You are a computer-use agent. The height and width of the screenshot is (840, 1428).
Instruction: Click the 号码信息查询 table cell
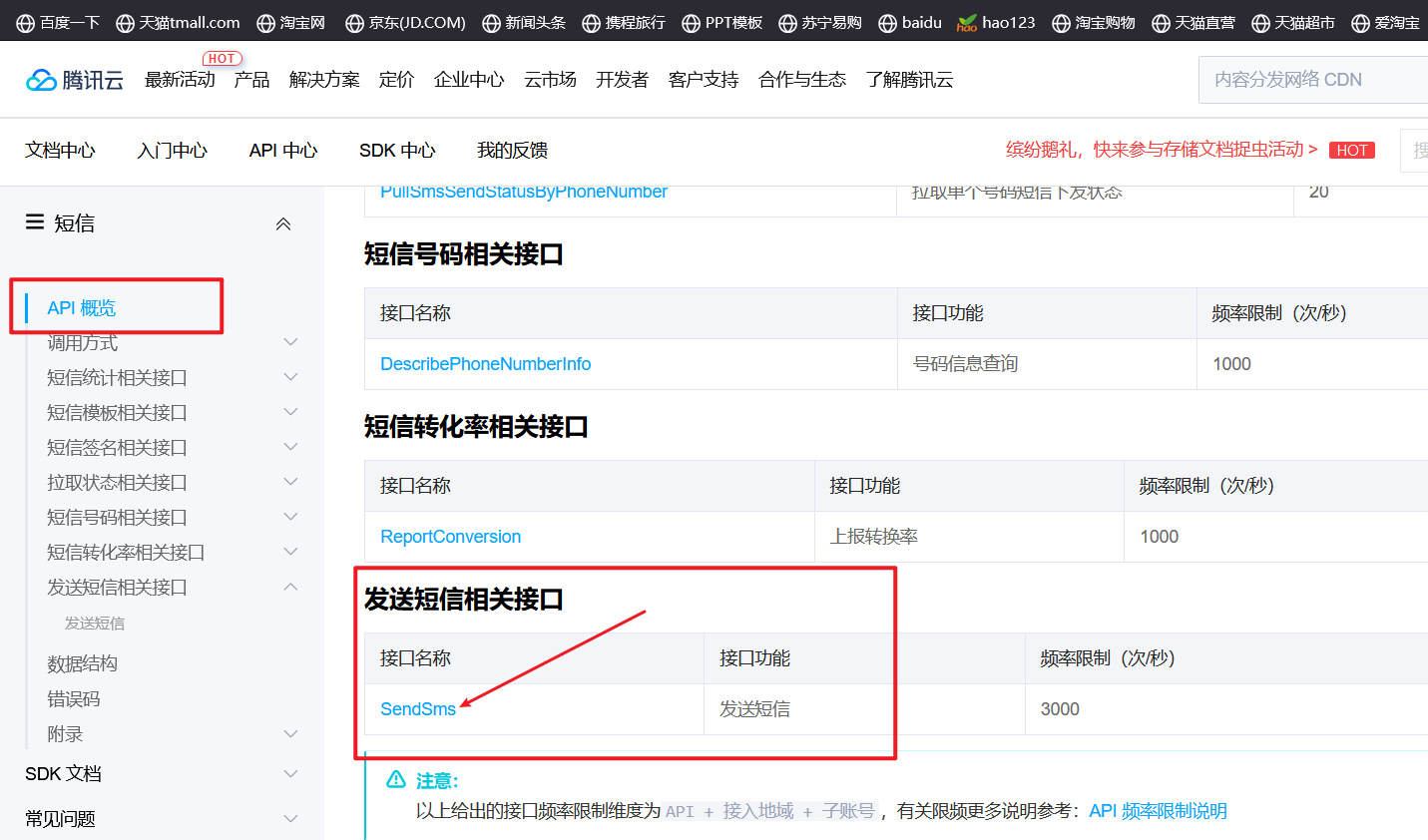pos(1047,364)
